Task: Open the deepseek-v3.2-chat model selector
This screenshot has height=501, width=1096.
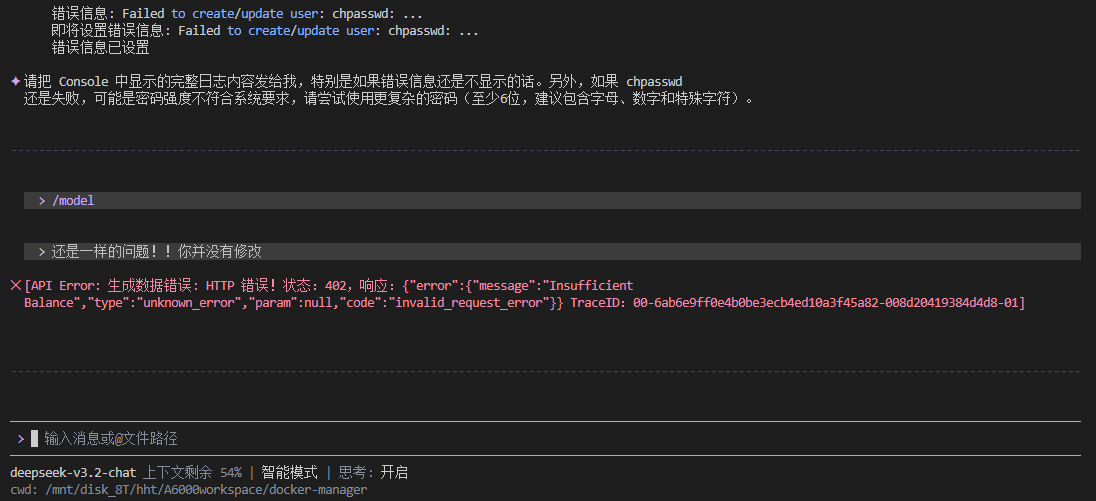Action: [x=73, y=473]
